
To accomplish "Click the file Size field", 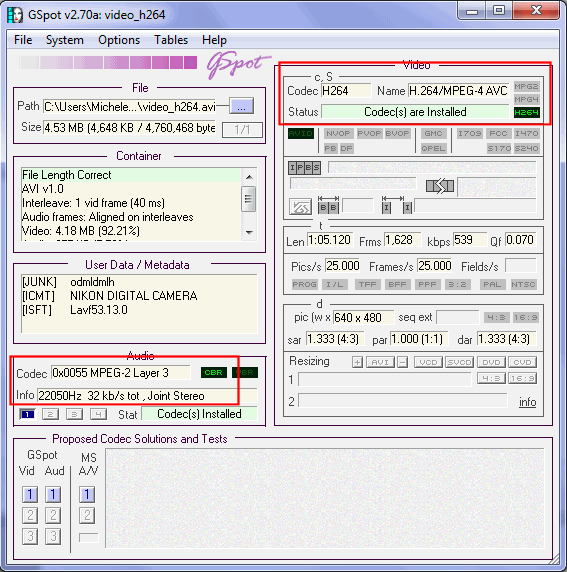I will (x=130, y=128).
